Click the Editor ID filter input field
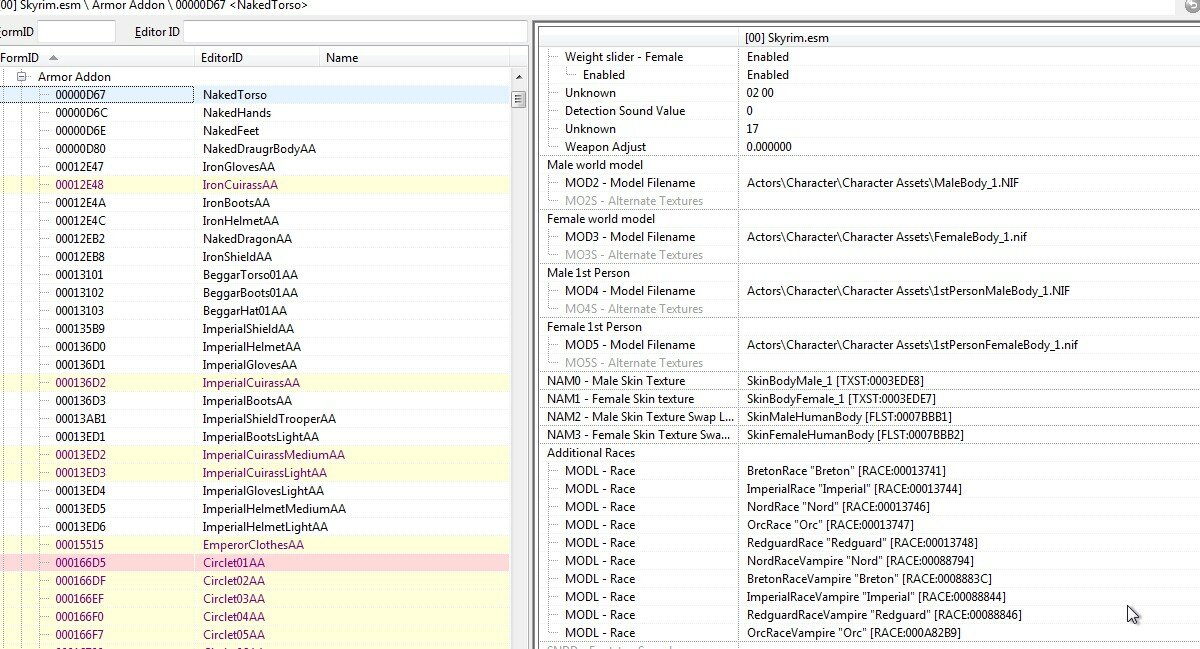The width and height of the screenshot is (1200, 649). [x=355, y=32]
